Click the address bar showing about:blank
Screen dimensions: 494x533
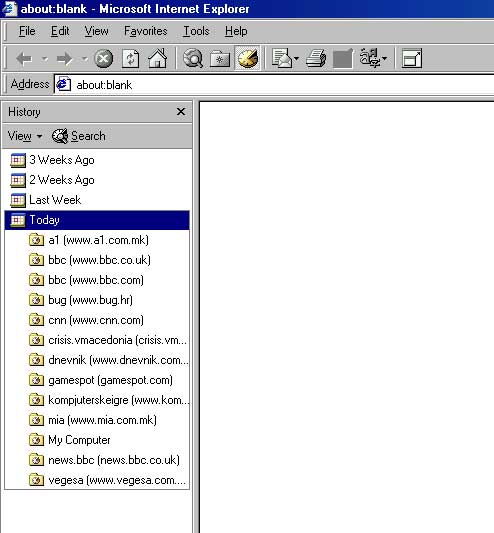click(274, 85)
